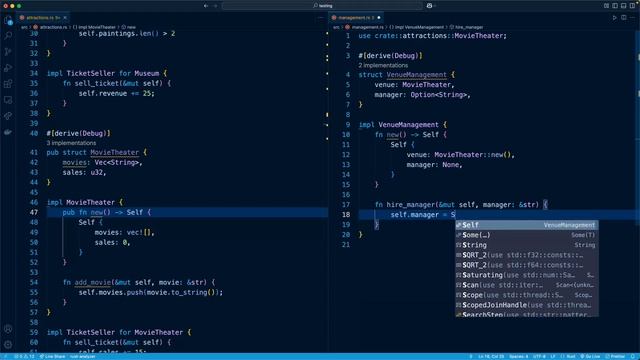Click the Ln, Col cursor position indicator
Screen dimensions: 640x360
click(491, 357)
